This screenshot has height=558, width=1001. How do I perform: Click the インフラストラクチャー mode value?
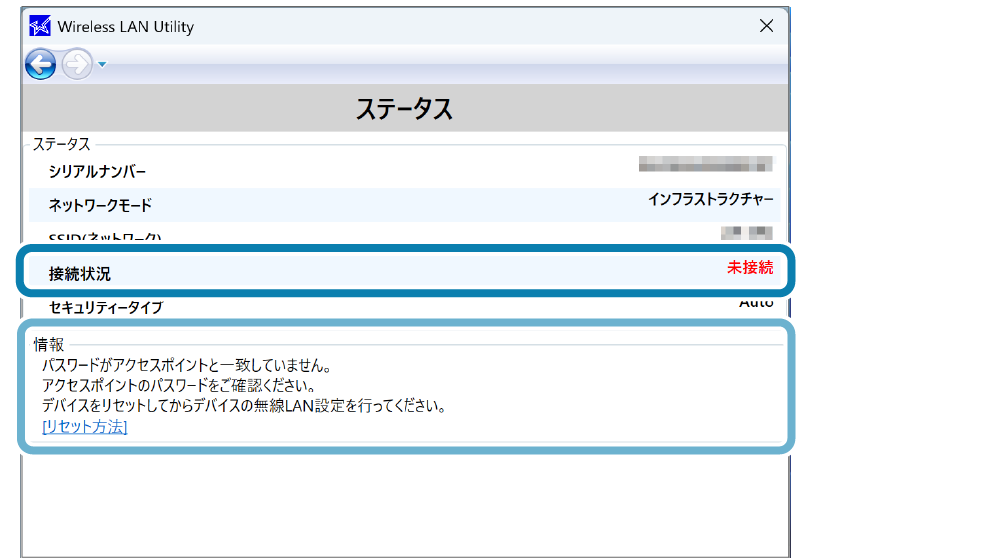tap(710, 199)
